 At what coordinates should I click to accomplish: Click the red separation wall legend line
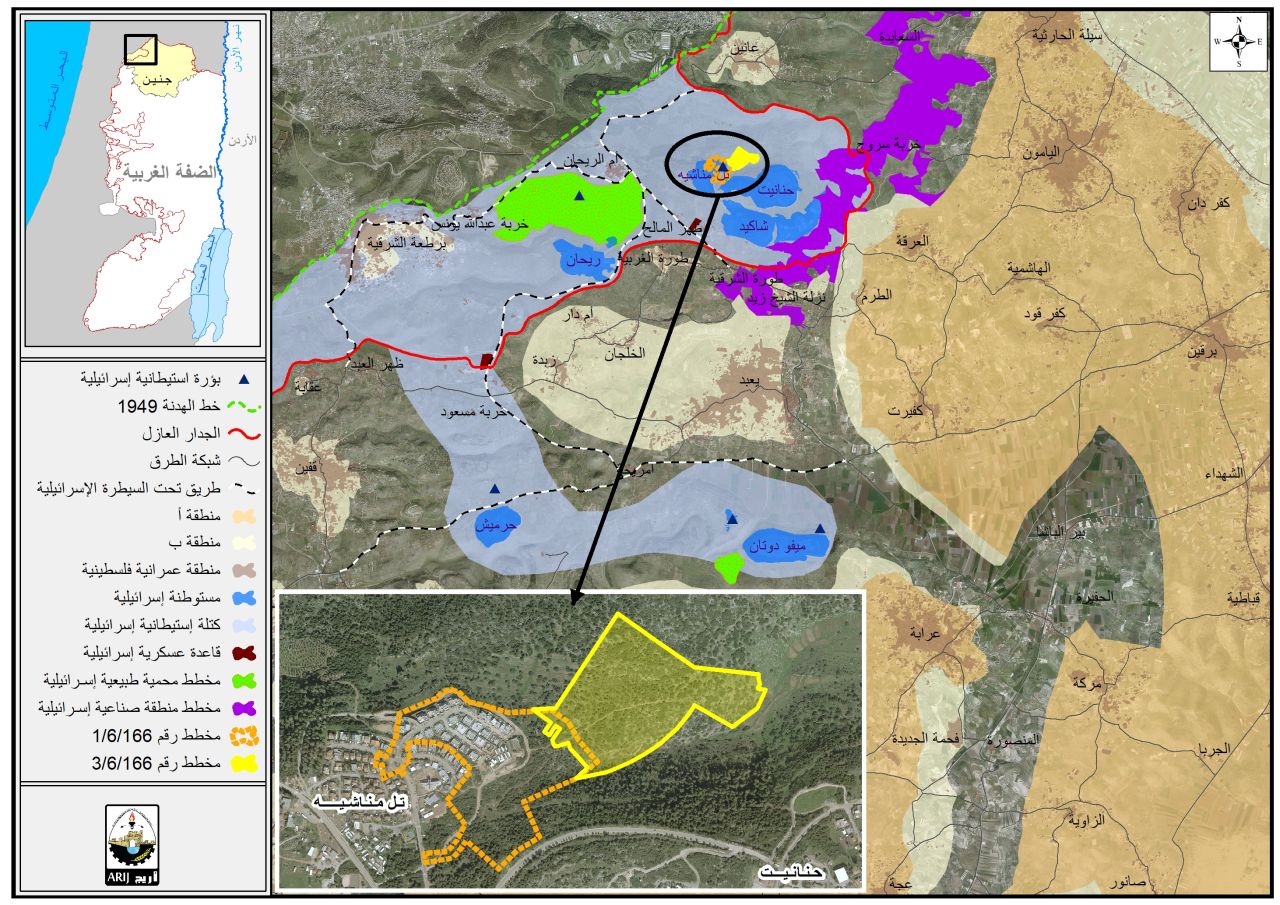point(247,435)
